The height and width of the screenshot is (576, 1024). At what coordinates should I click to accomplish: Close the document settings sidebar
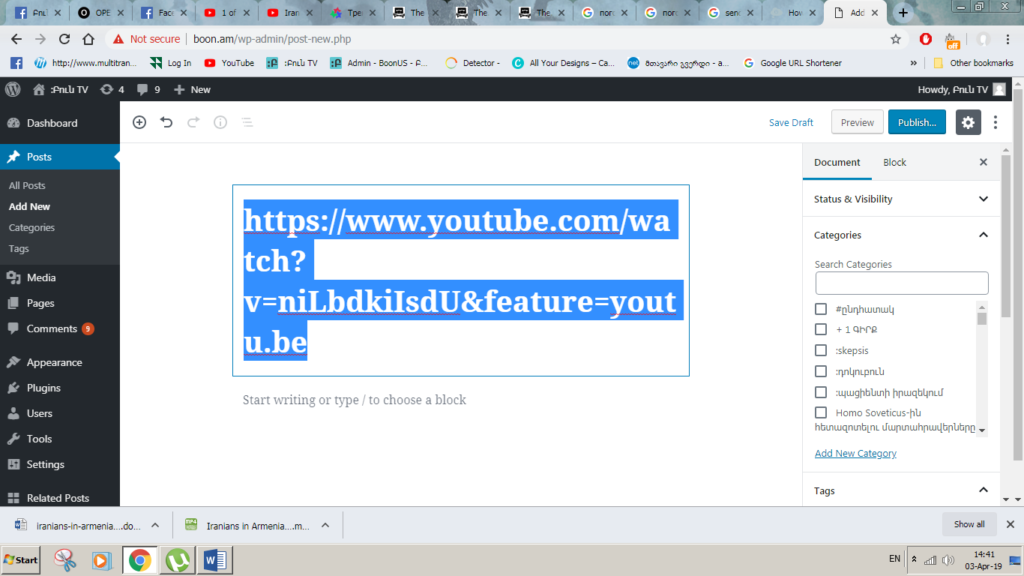pyautogui.click(x=984, y=162)
